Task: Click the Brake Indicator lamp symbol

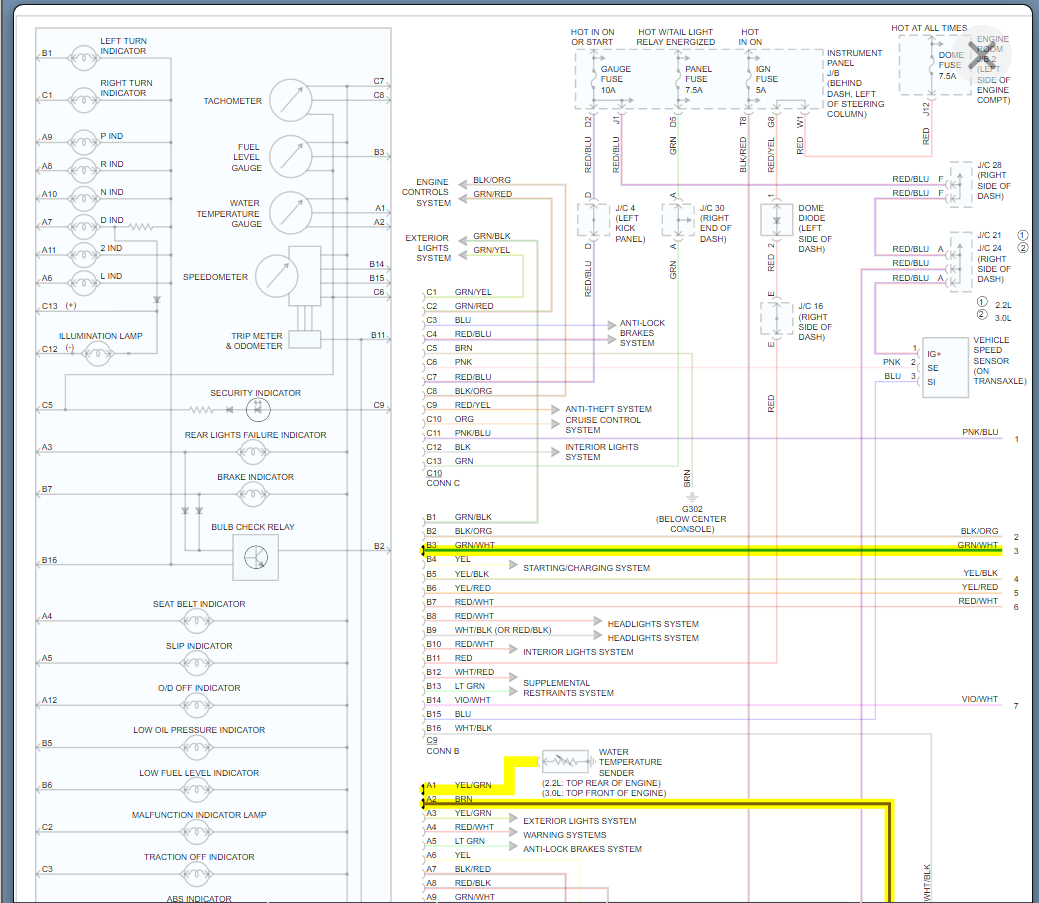Action: tap(253, 494)
